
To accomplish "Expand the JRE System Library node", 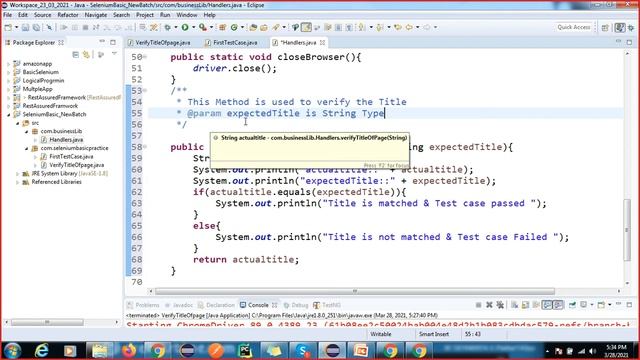I will tap(18, 174).
